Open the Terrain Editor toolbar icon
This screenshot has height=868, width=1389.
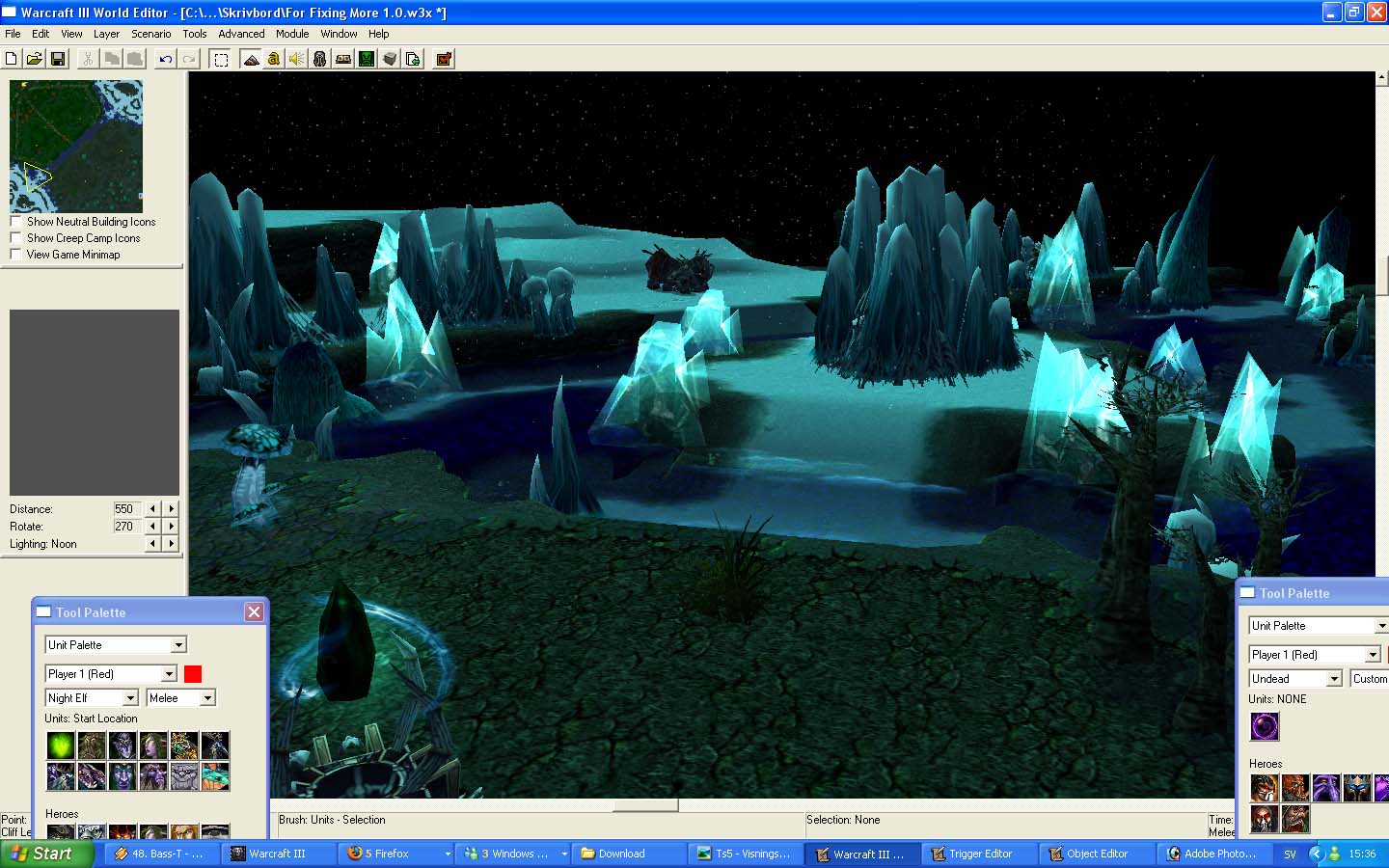pyautogui.click(x=251, y=59)
